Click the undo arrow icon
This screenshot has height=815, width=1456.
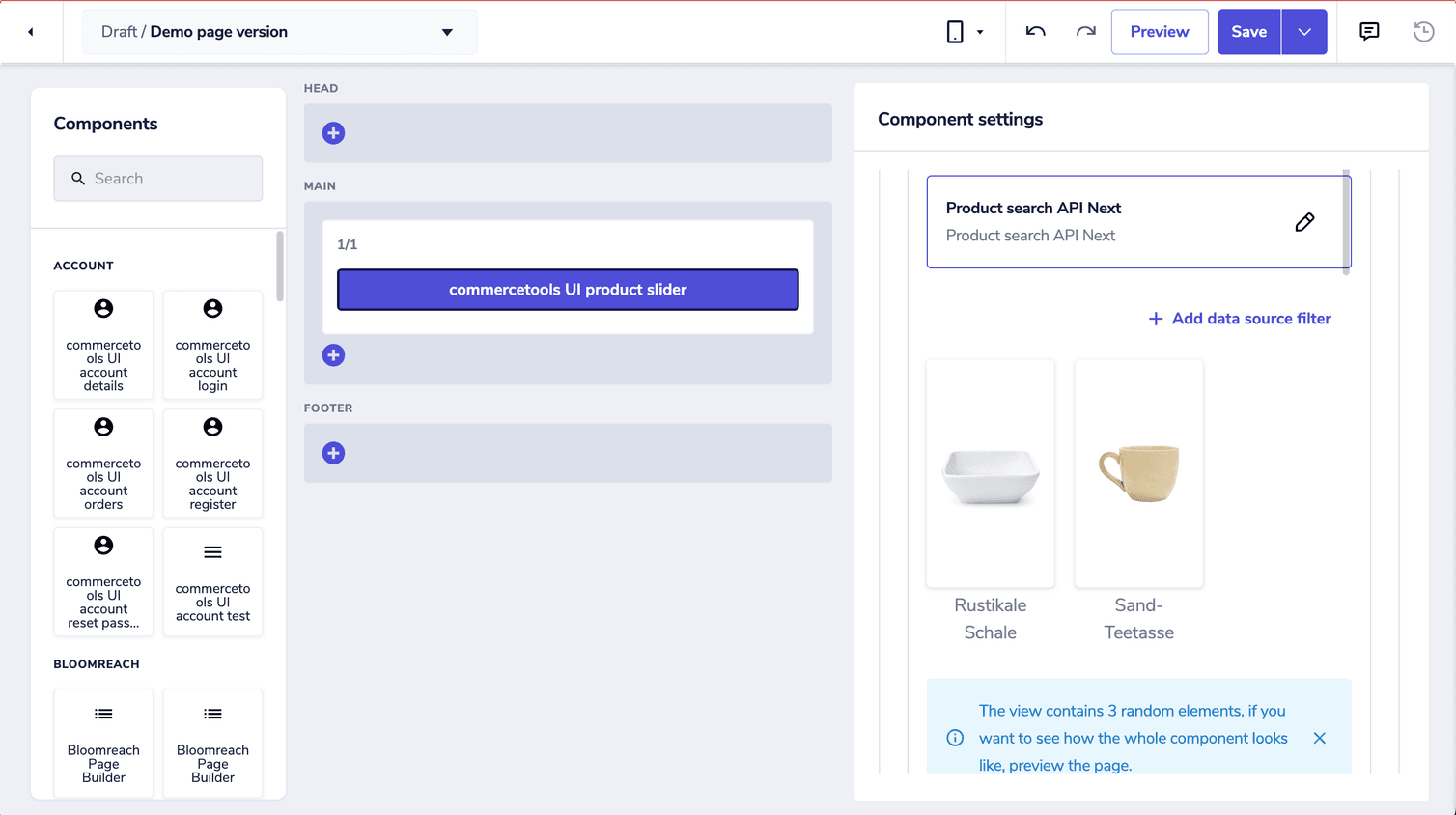[x=1034, y=31]
